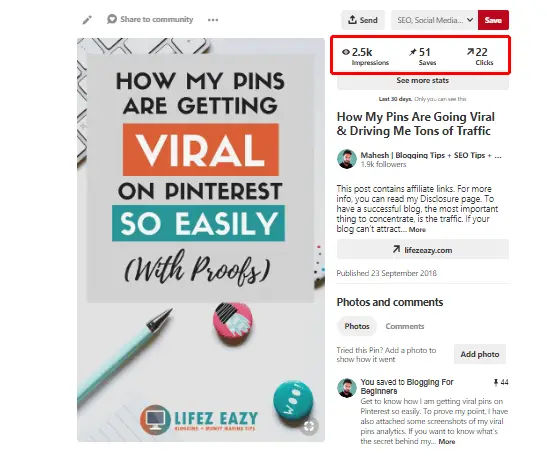This screenshot has height=458, width=547.
Task: Click Mahesh profile avatar next to follower count
Action: tap(347, 159)
